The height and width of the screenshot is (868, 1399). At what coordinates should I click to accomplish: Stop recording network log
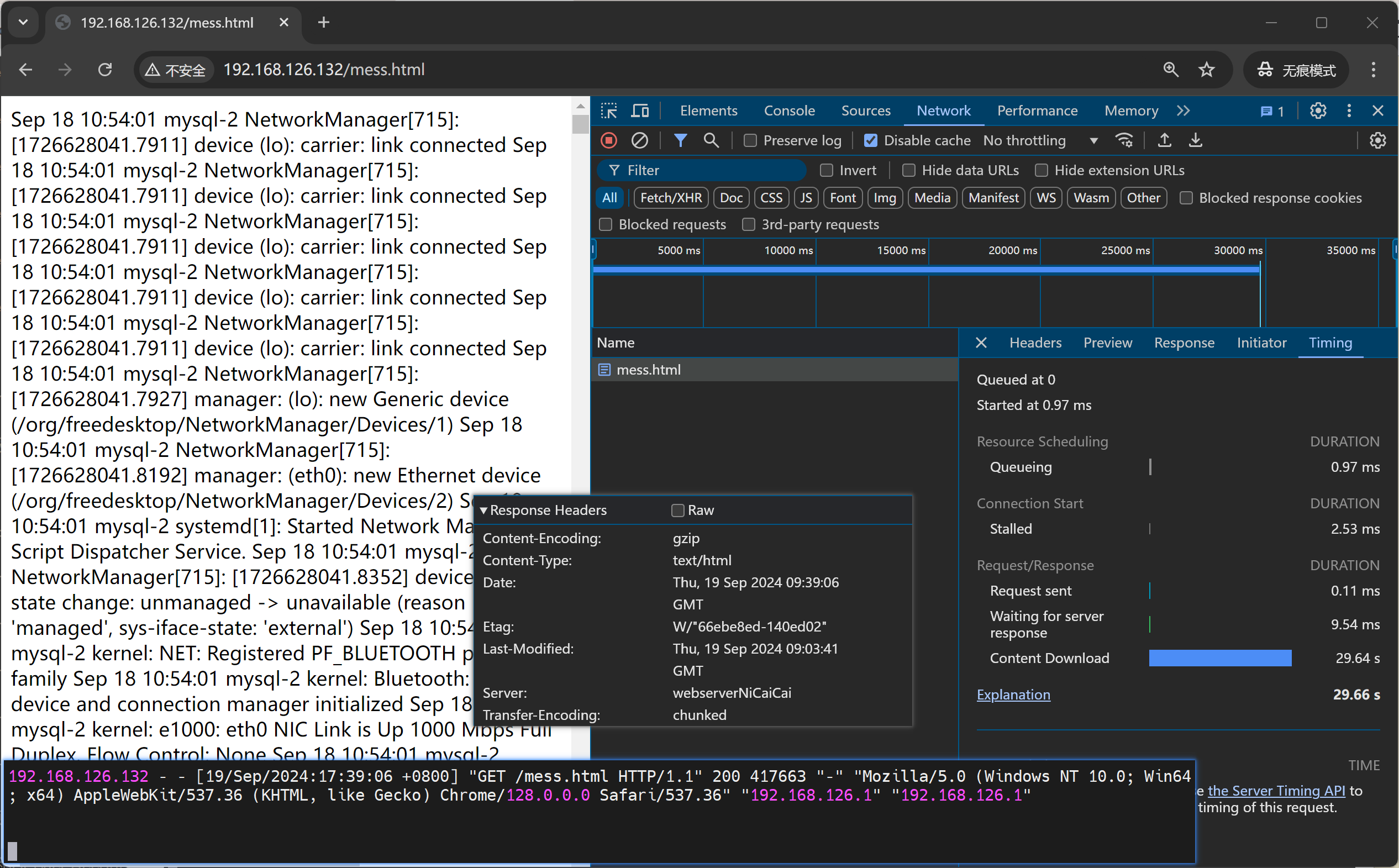(x=609, y=140)
